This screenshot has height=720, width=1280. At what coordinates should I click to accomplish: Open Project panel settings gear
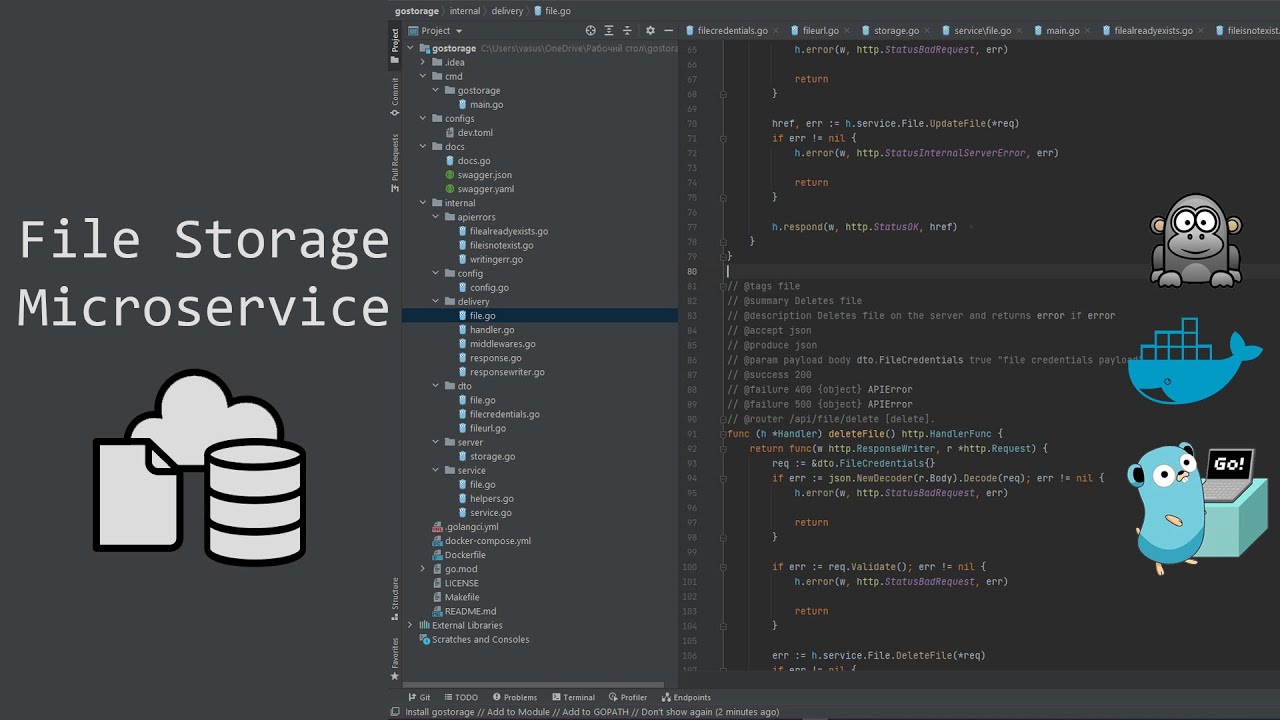point(650,31)
